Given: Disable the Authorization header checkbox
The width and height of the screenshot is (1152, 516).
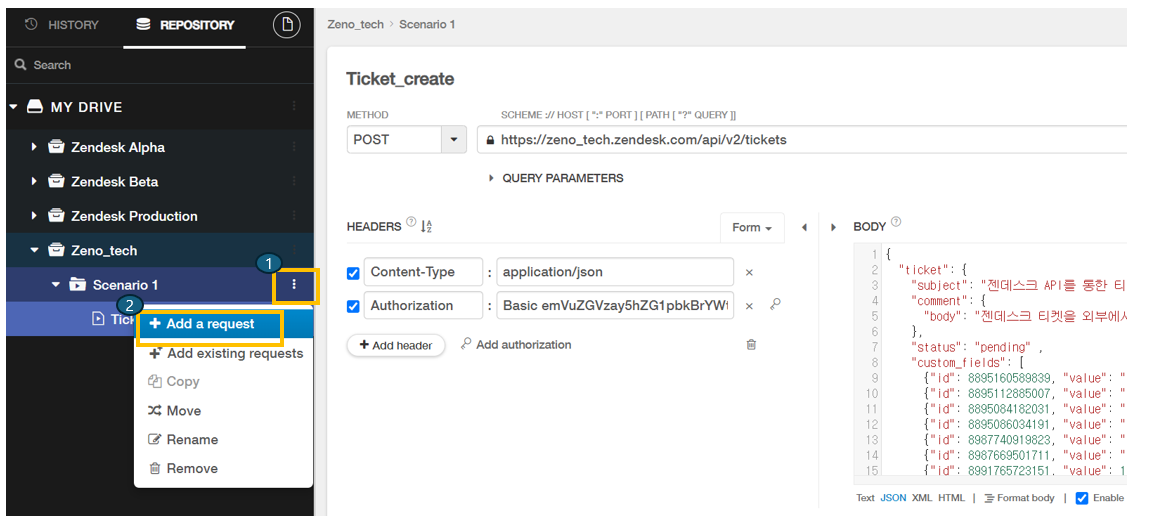Looking at the screenshot, I should 353,306.
